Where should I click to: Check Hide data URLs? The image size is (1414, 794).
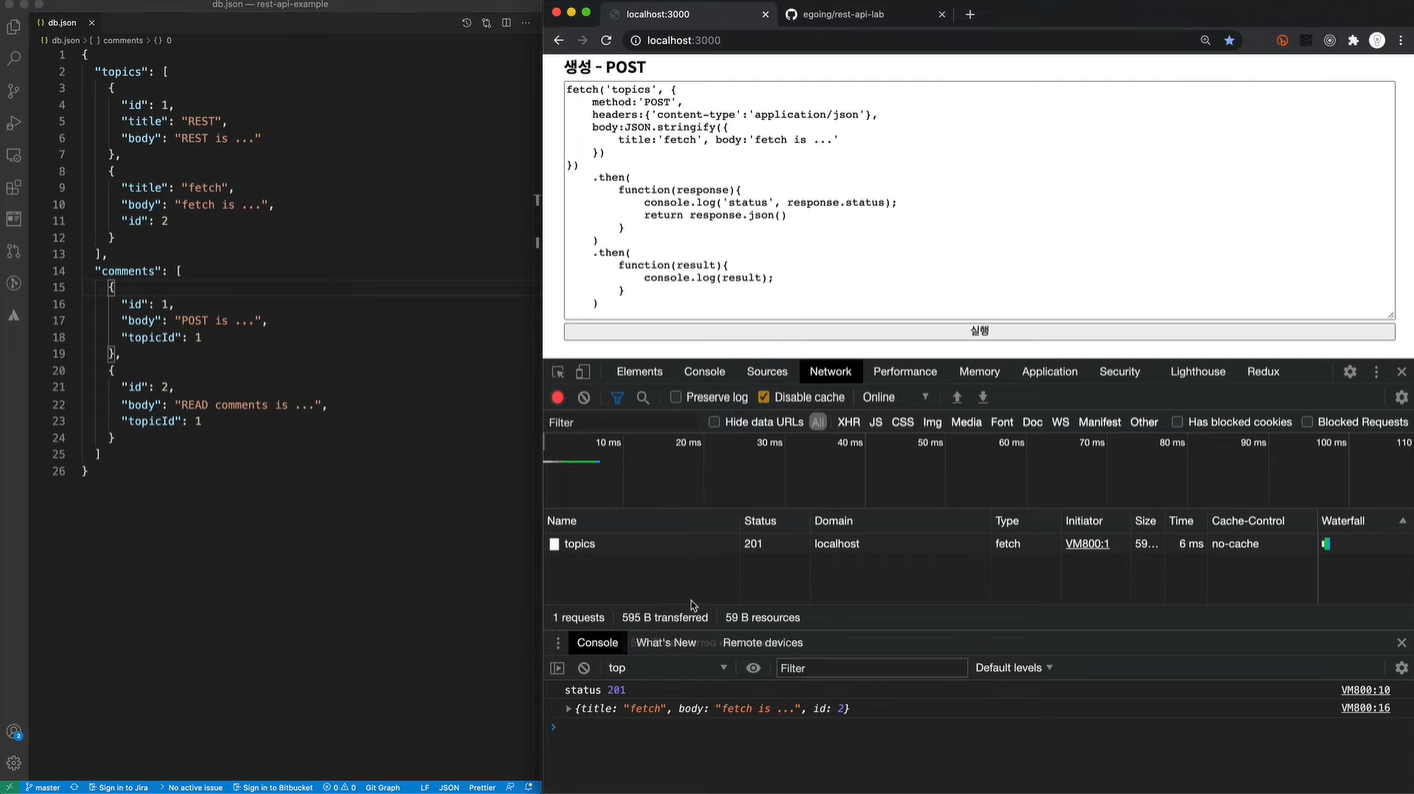click(x=714, y=422)
